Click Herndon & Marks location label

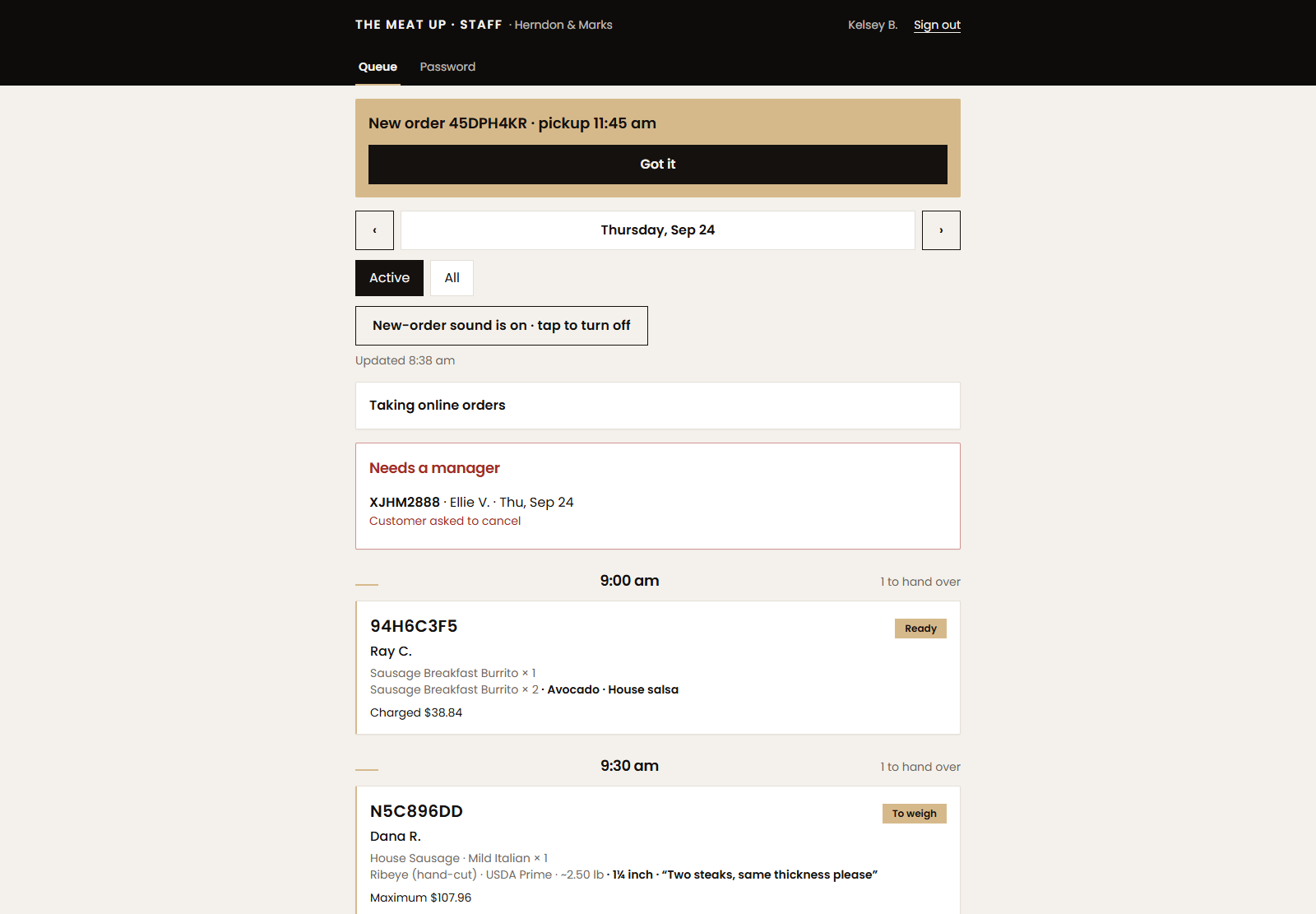pyautogui.click(x=563, y=25)
